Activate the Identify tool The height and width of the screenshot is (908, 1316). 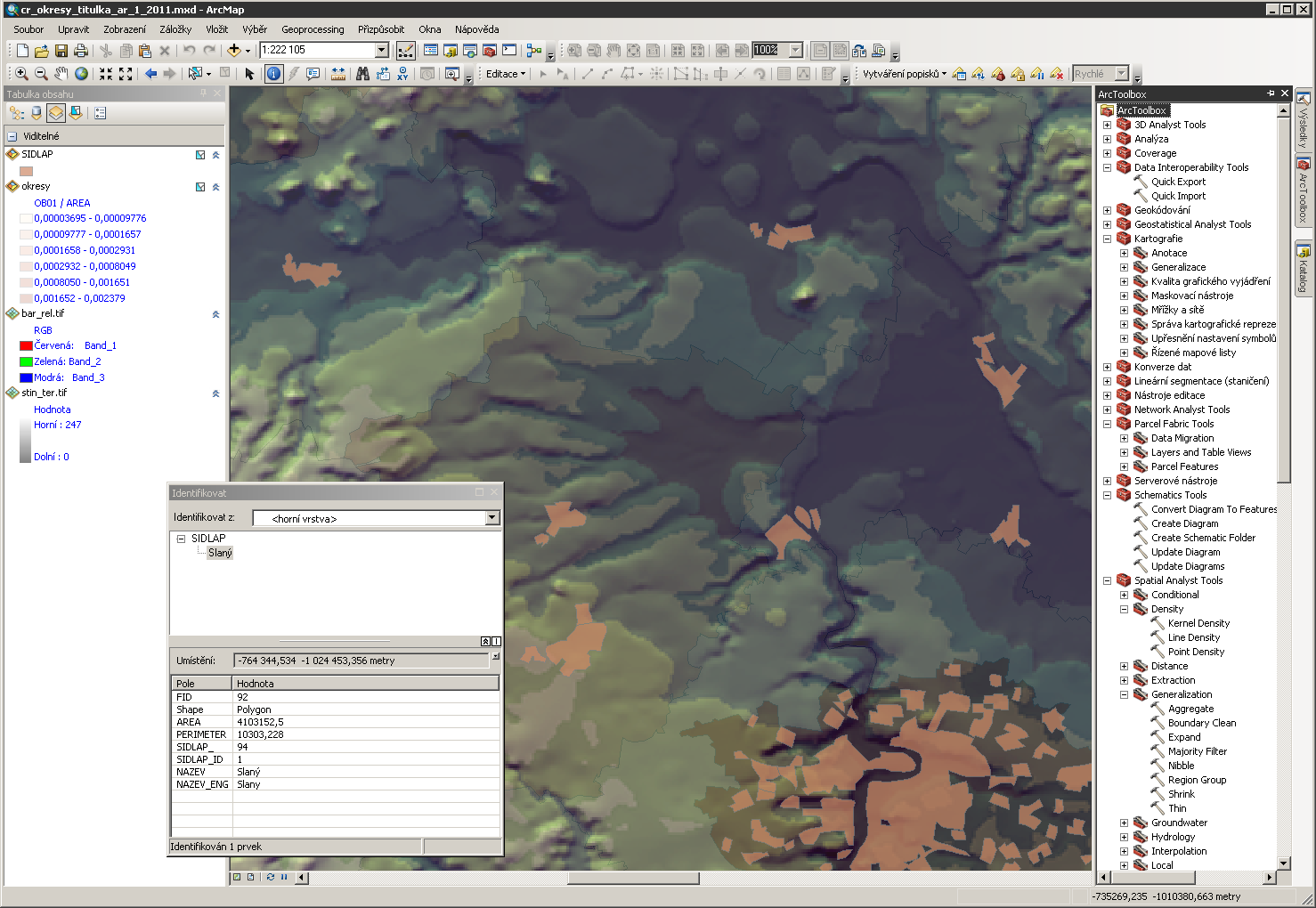click(274, 74)
